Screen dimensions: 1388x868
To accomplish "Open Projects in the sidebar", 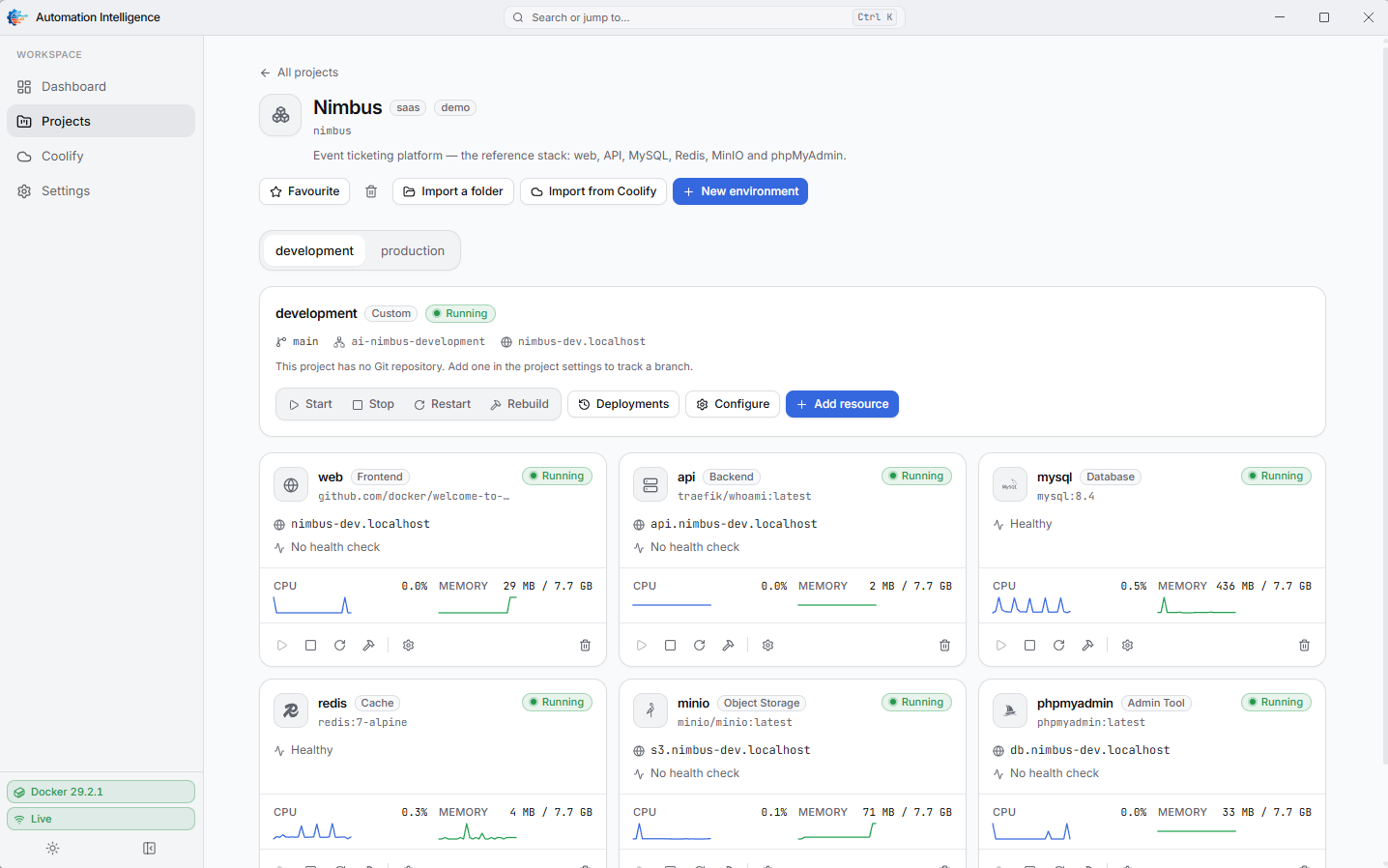I will (x=101, y=122).
